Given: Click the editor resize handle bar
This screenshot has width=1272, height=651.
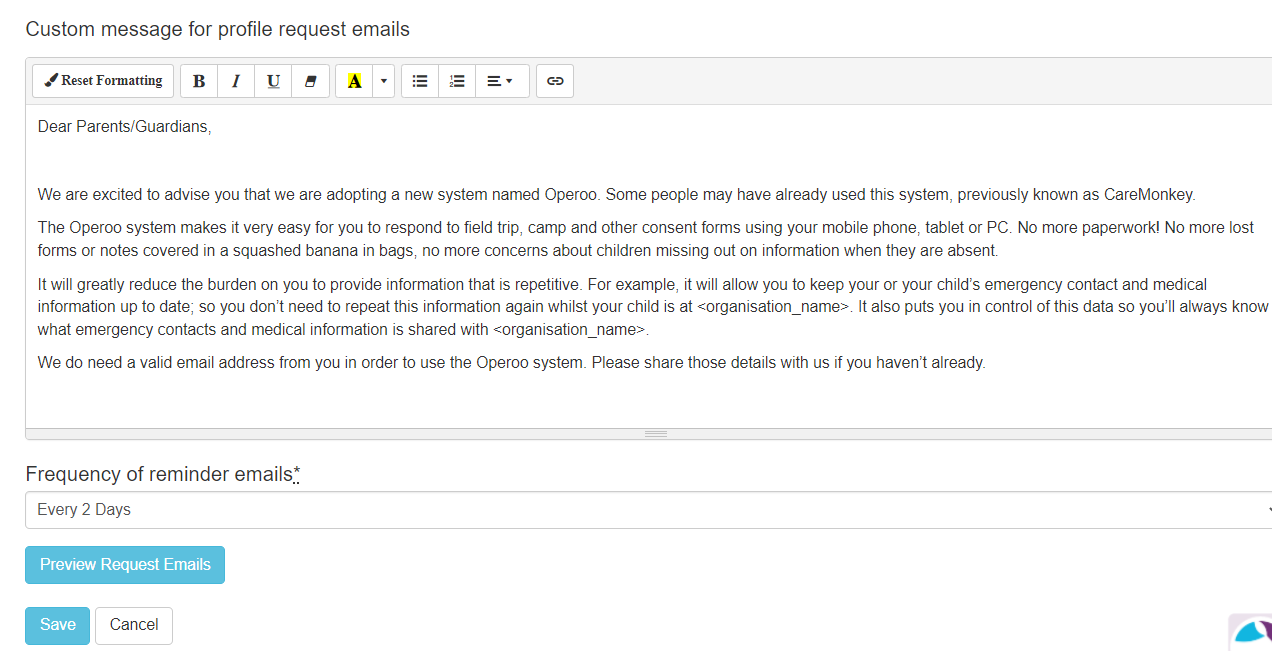Looking at the screenshot, I should 655,434.
